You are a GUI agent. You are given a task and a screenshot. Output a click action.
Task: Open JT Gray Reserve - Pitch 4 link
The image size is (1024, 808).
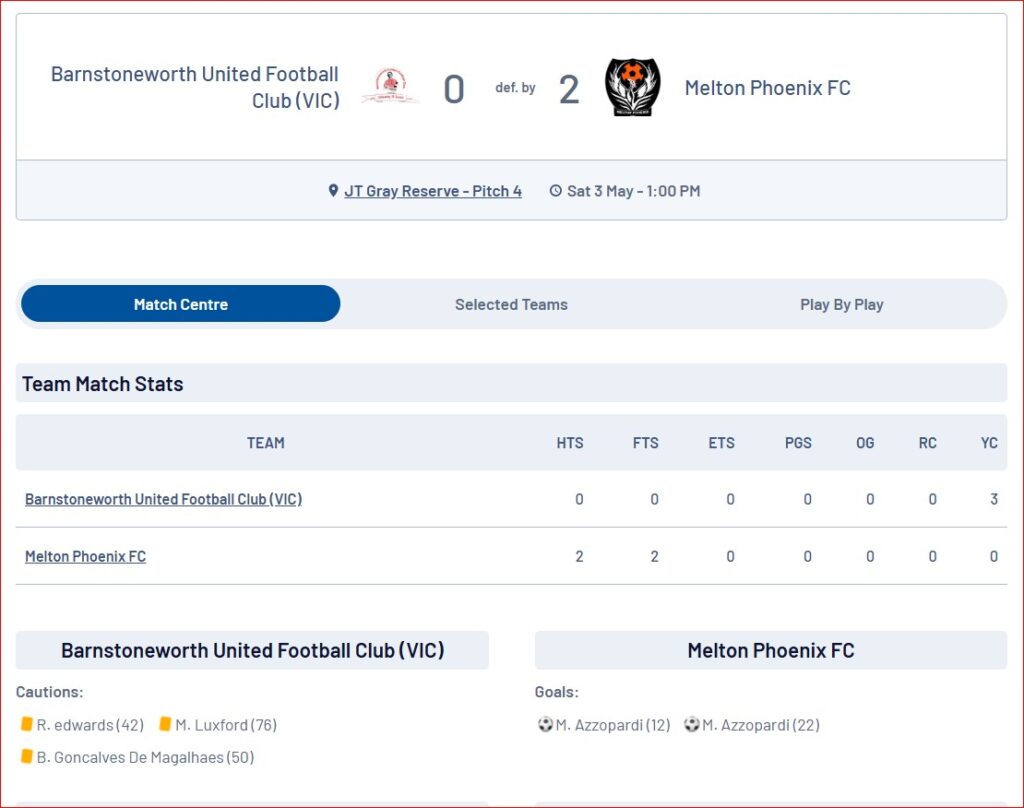pyautogui.click(x=433, y=191)
